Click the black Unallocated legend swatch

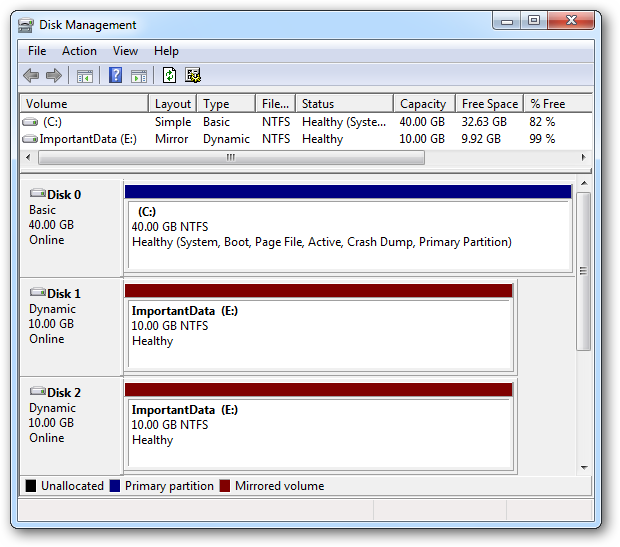tap(30, 486)
